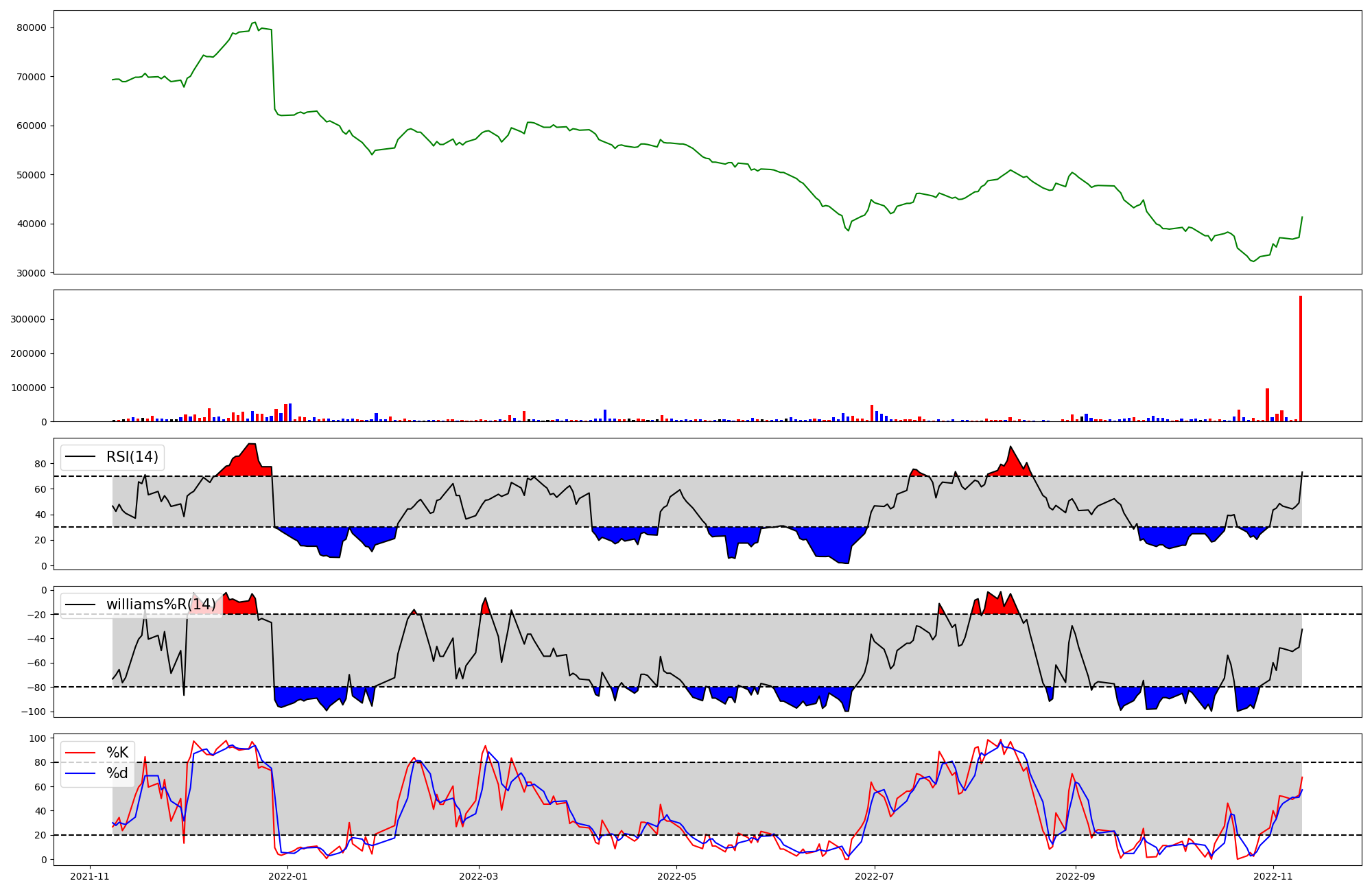Click the 2022-05 date tick label
The image size is (1372, 892).
pyautogui.click(x=677, y=876)
